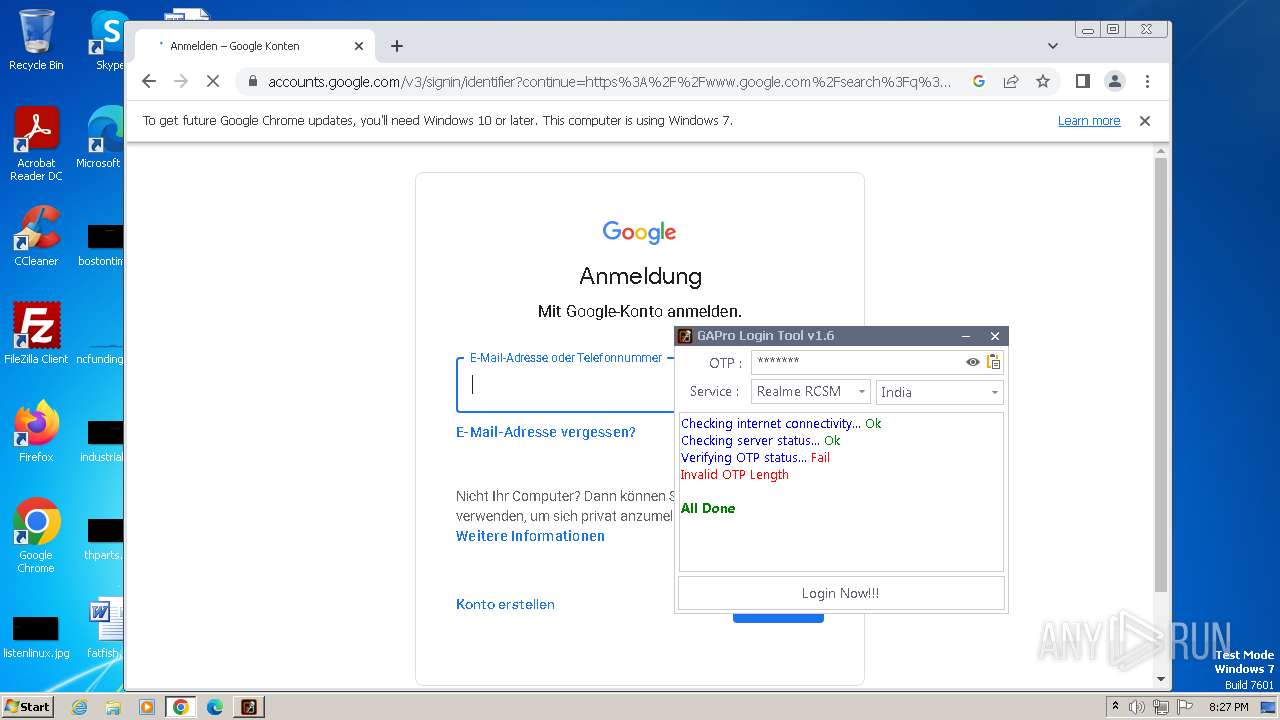1280x720 pixels.
Task: Open a new Chrome tab
Action: (x=397, y=46)
